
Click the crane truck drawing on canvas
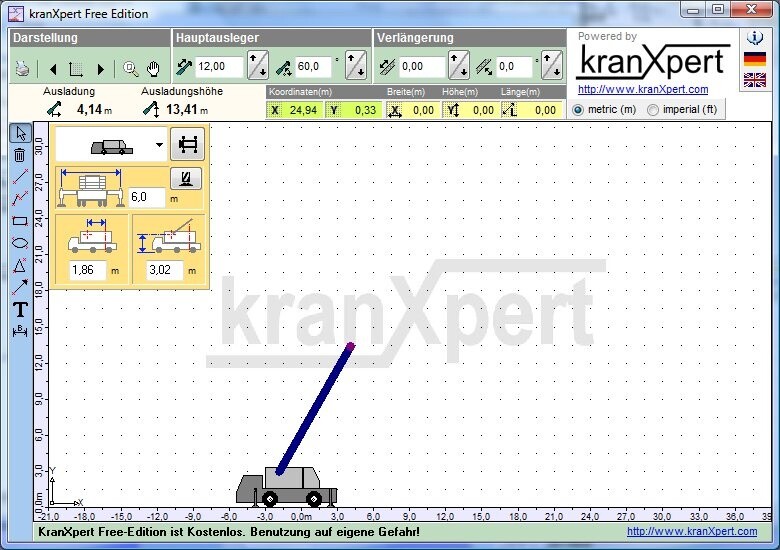[x=287, y=487]
